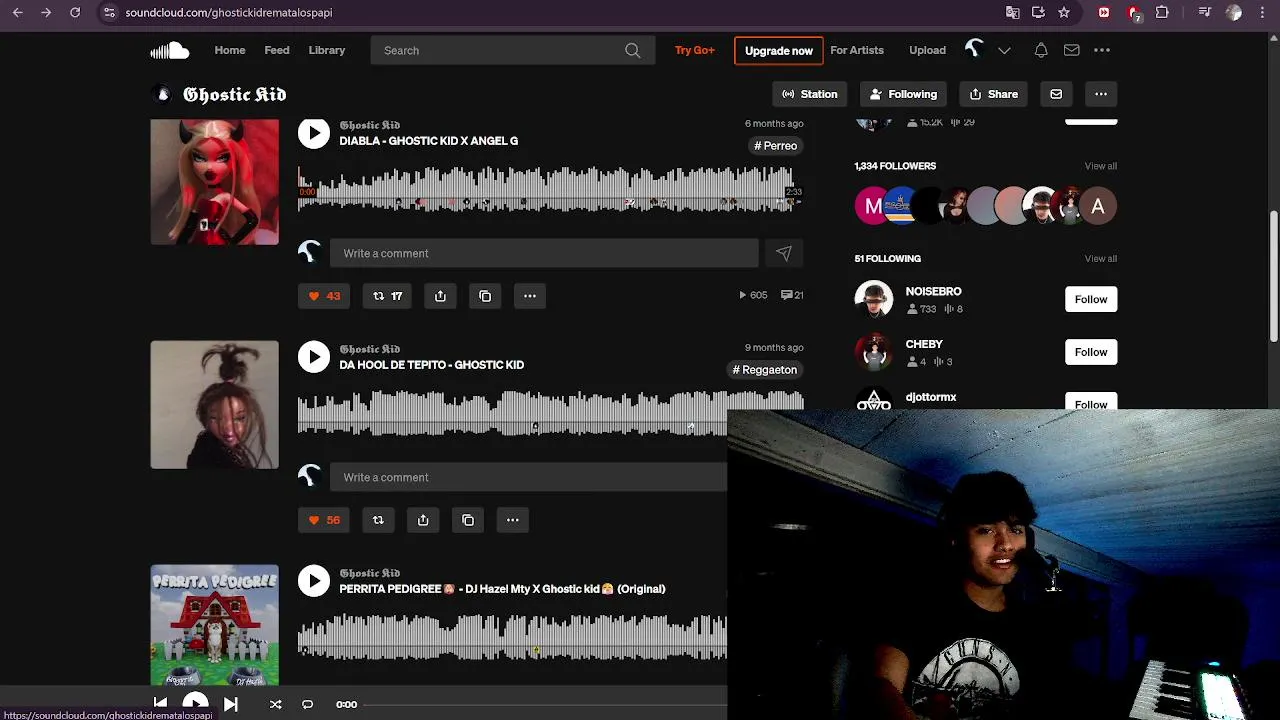Open the Reggaeton tag

tap(765, 370)
